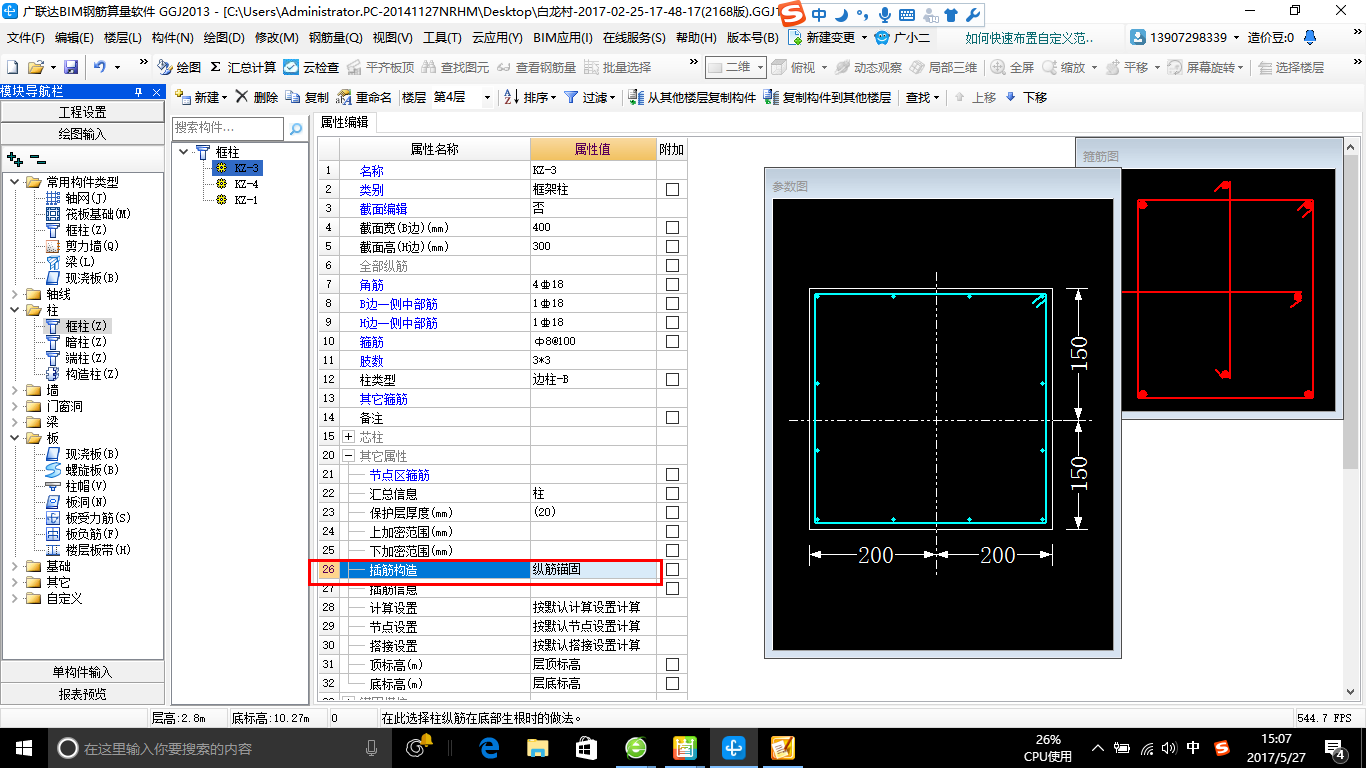
Task: Launch 云检查 cloud check
Action: [311, 67]
